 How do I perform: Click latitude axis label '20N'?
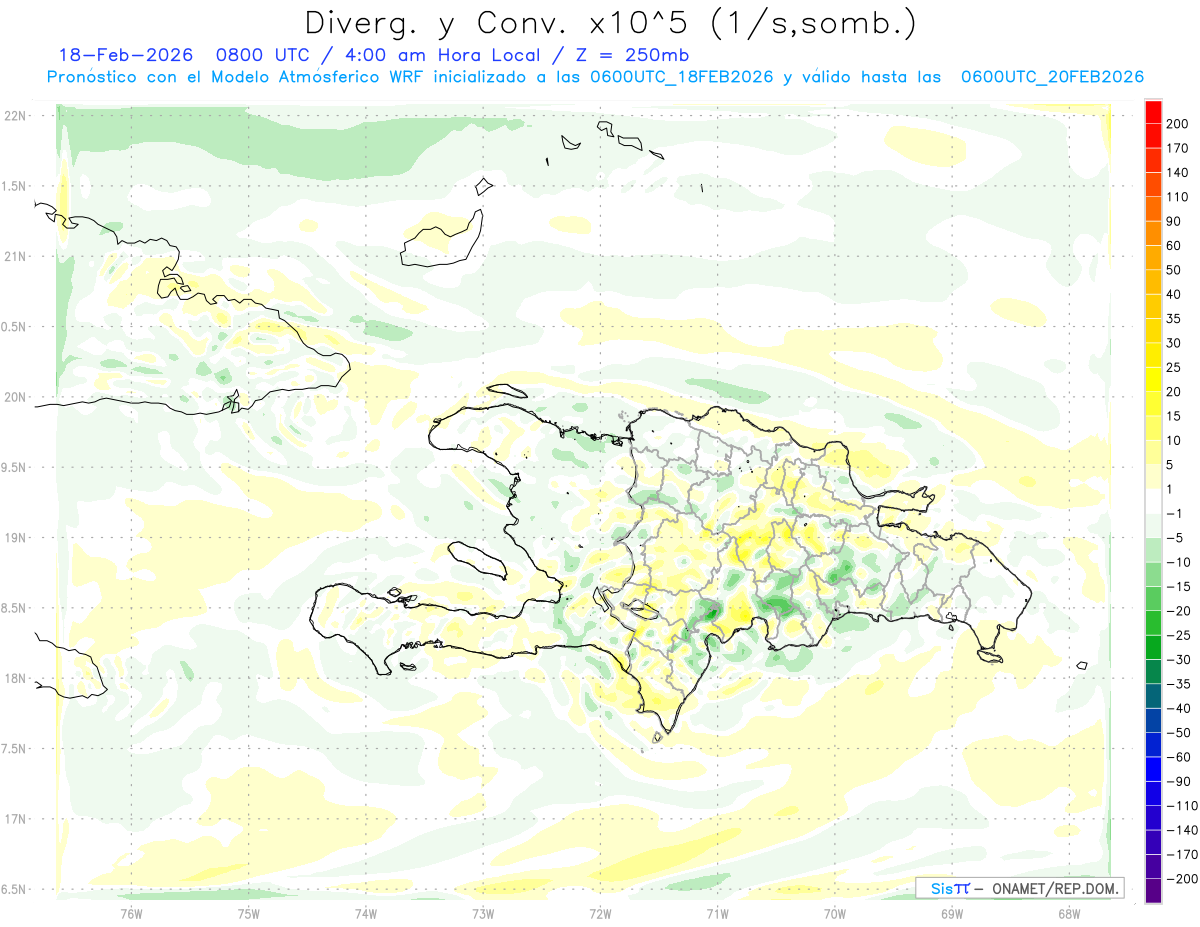15,397
